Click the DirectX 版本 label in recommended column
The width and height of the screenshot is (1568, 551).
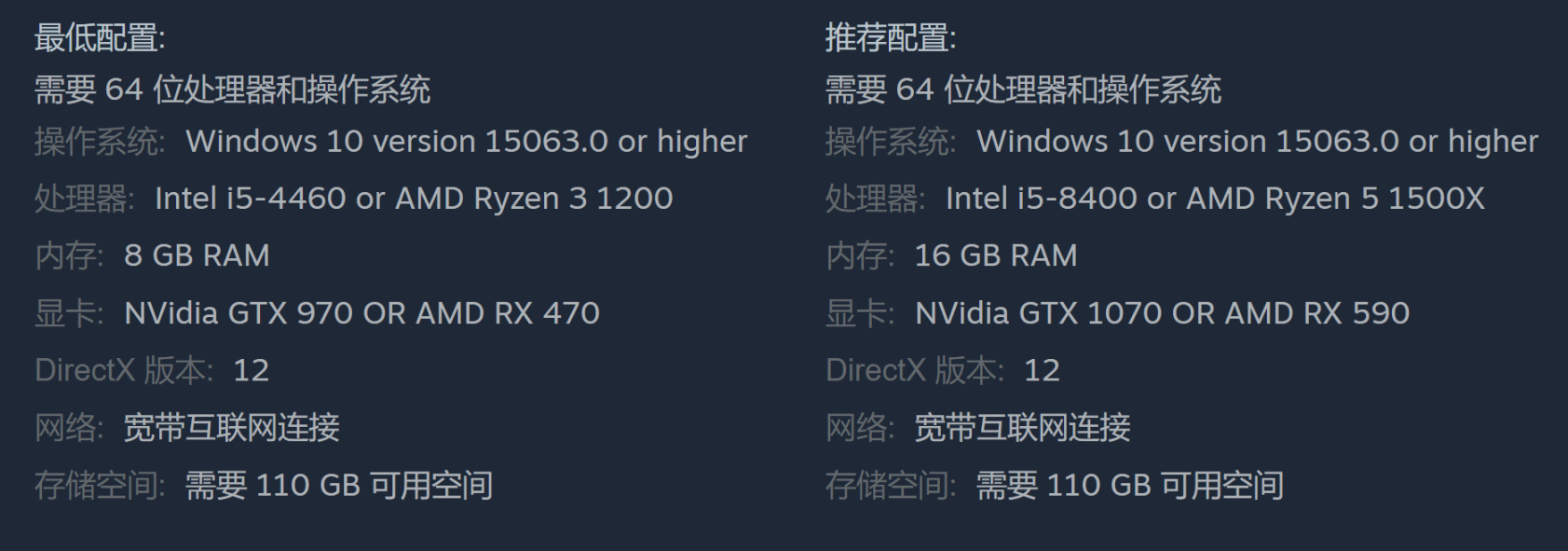[914, 371]
